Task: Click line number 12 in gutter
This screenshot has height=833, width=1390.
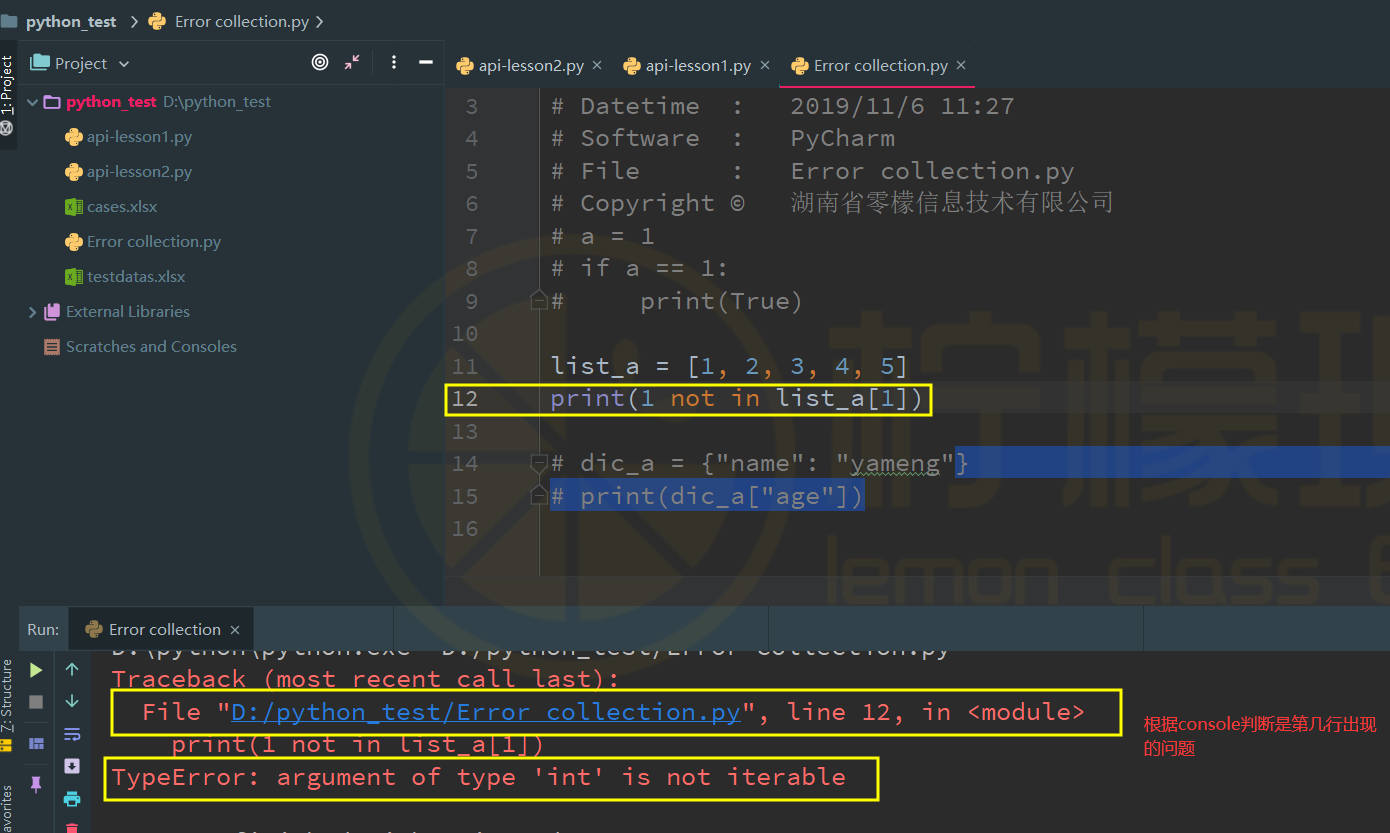Action: [465, 399]
